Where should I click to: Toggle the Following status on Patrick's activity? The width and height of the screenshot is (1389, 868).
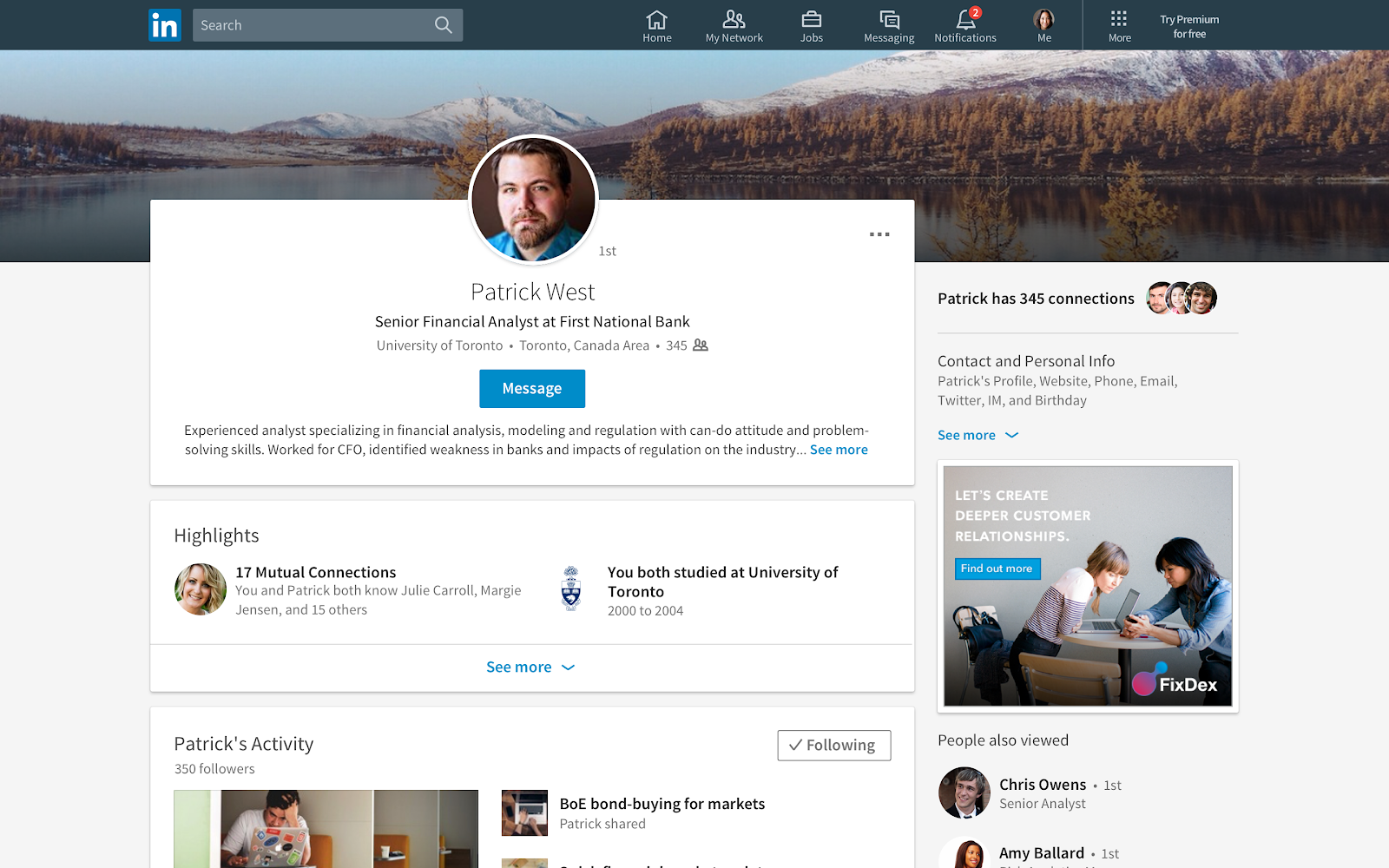point(833,745)
